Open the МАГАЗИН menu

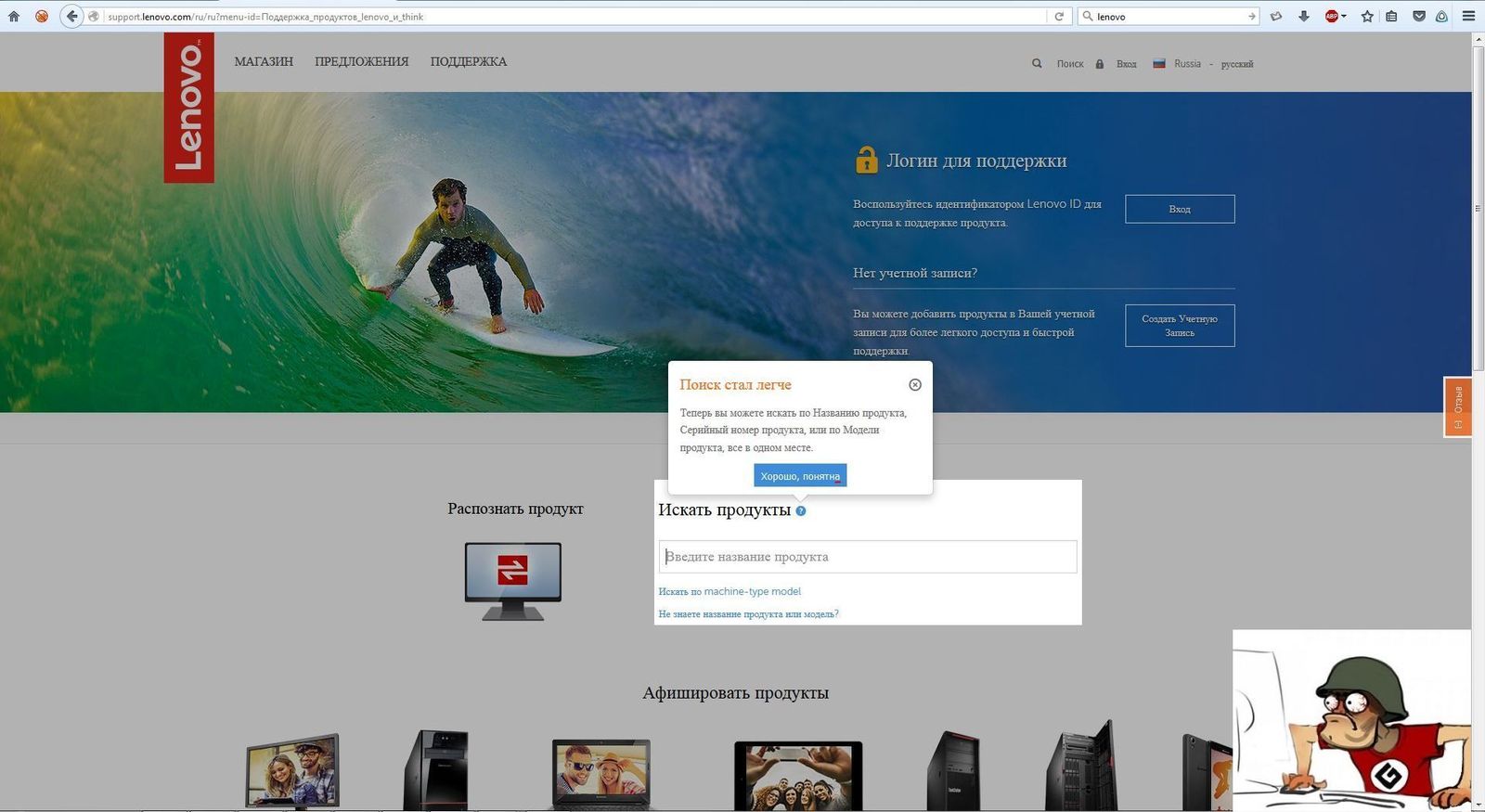pyautogui.click(x=264, y=61)
